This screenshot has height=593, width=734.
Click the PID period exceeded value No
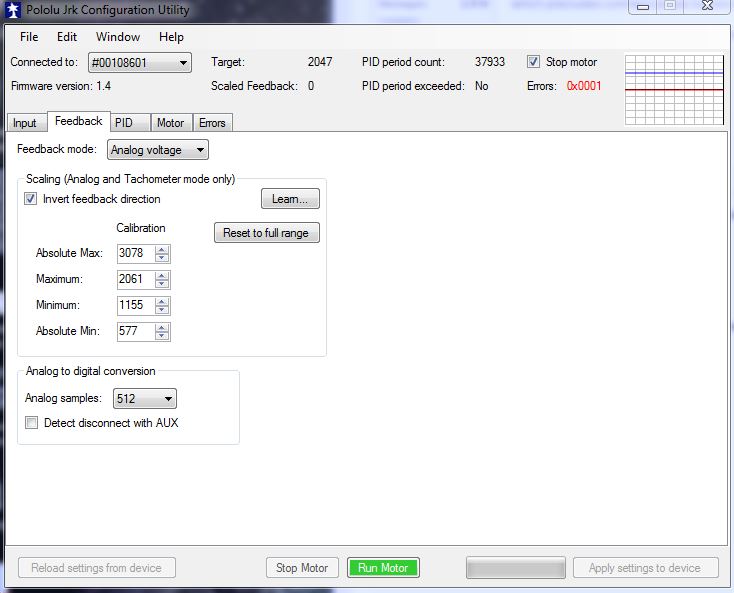click(x=481, y=86)
